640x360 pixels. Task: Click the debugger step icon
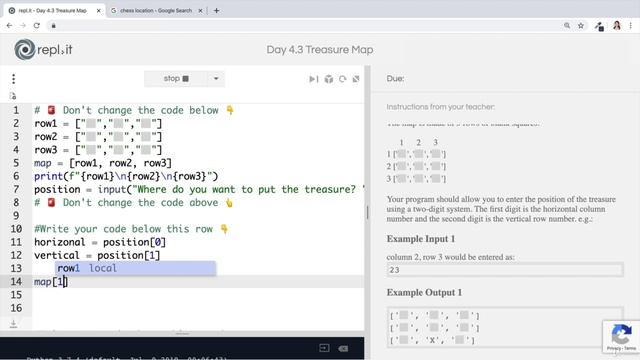[313, 79]
